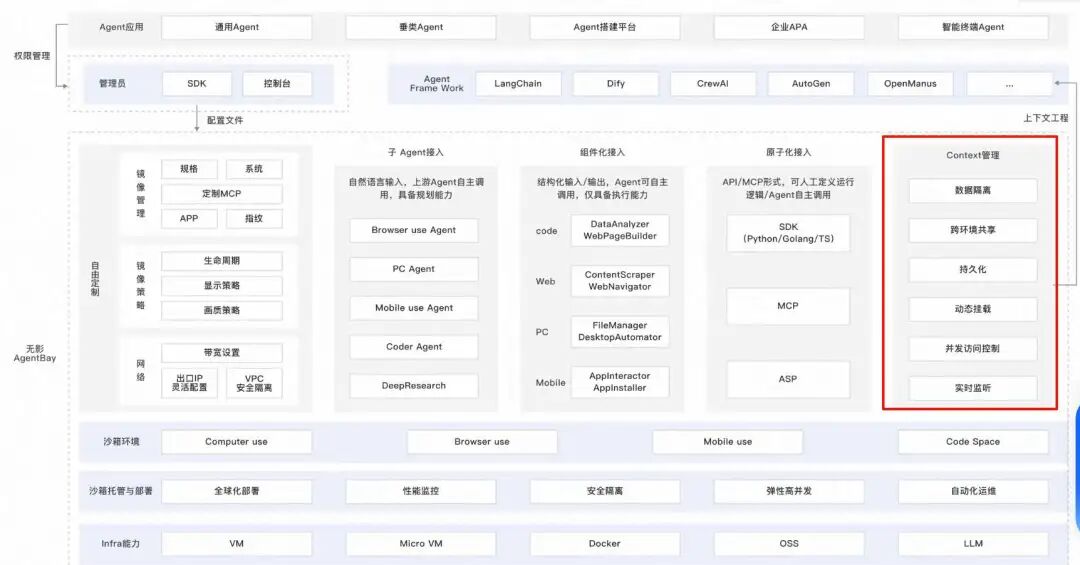Click the 并发访问控制 box
Image resolution: width=1080 pixels, height=565 pixels.
pyautogui.click(x=973, y=349)
